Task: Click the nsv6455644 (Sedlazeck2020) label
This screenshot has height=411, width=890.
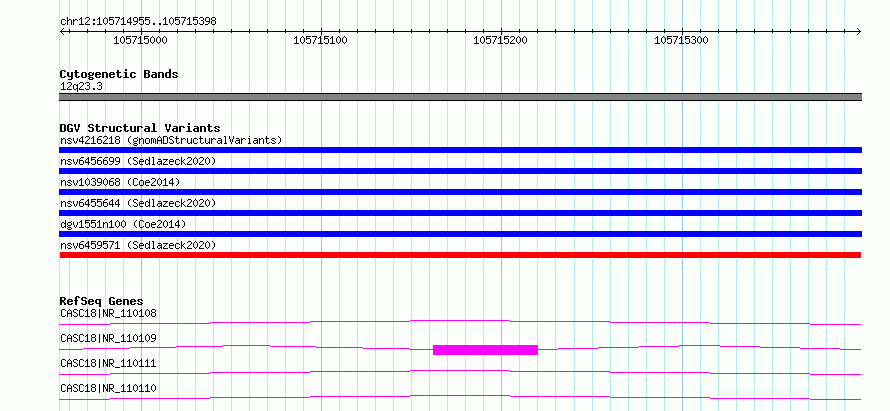Action: point(138,203)
